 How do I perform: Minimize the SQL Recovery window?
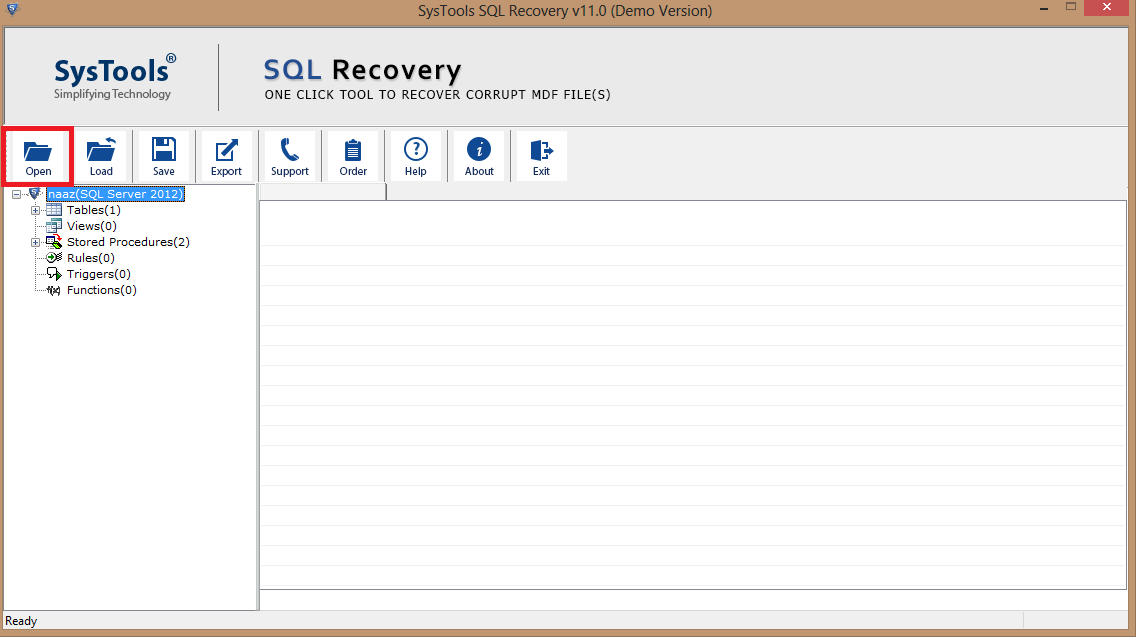1044,9
